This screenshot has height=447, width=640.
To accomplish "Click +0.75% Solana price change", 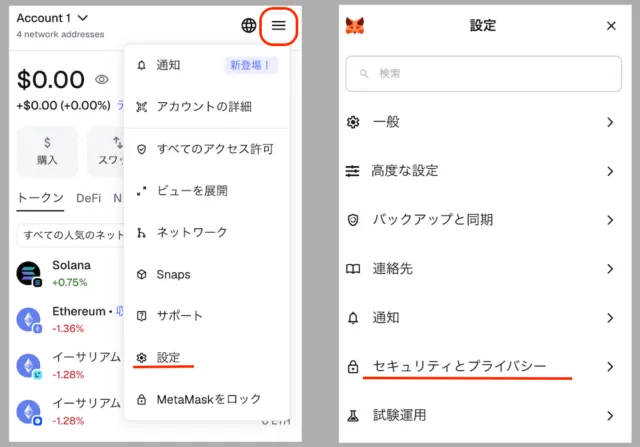I will point(70,282).
